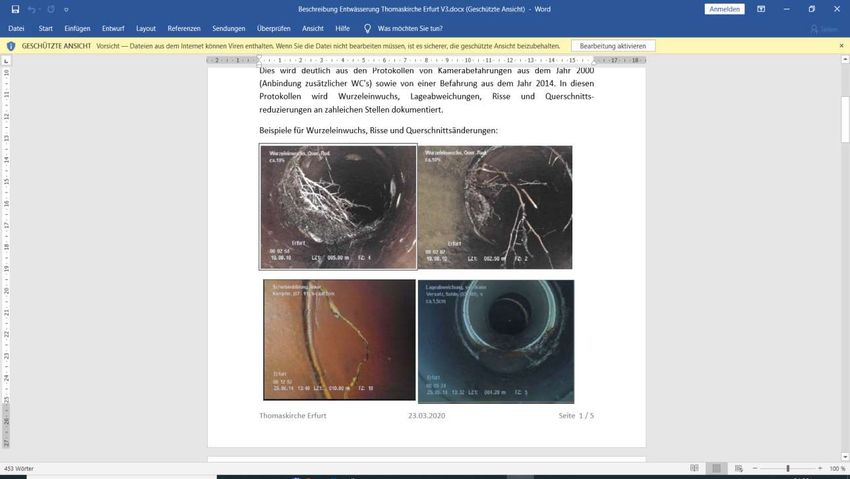
Task: Click the text 'reduzierungen an zahleichen Stellen dokumentiert.'
Action: (x=351, y=109)
